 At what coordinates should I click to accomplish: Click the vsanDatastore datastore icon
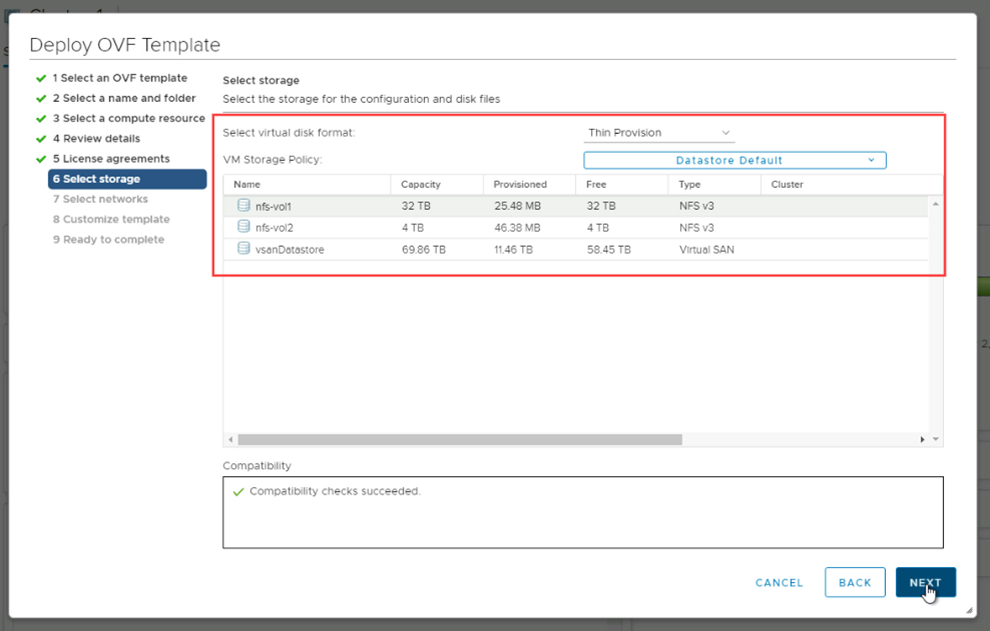(243, 249)
